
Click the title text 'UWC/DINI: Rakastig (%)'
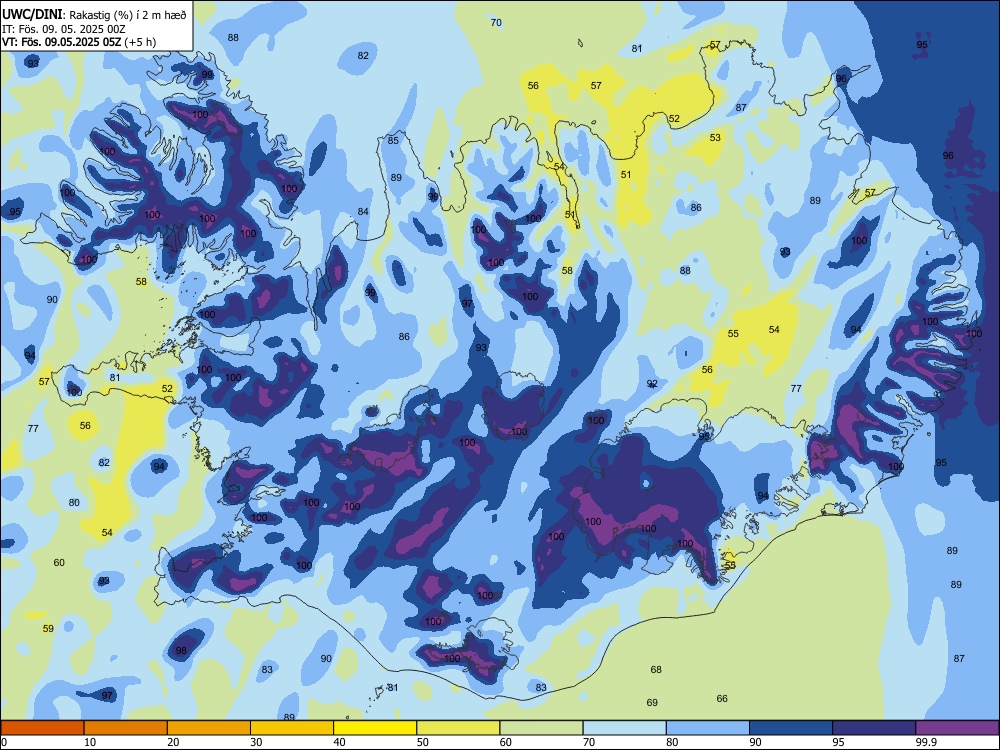(x=68, y=15)
